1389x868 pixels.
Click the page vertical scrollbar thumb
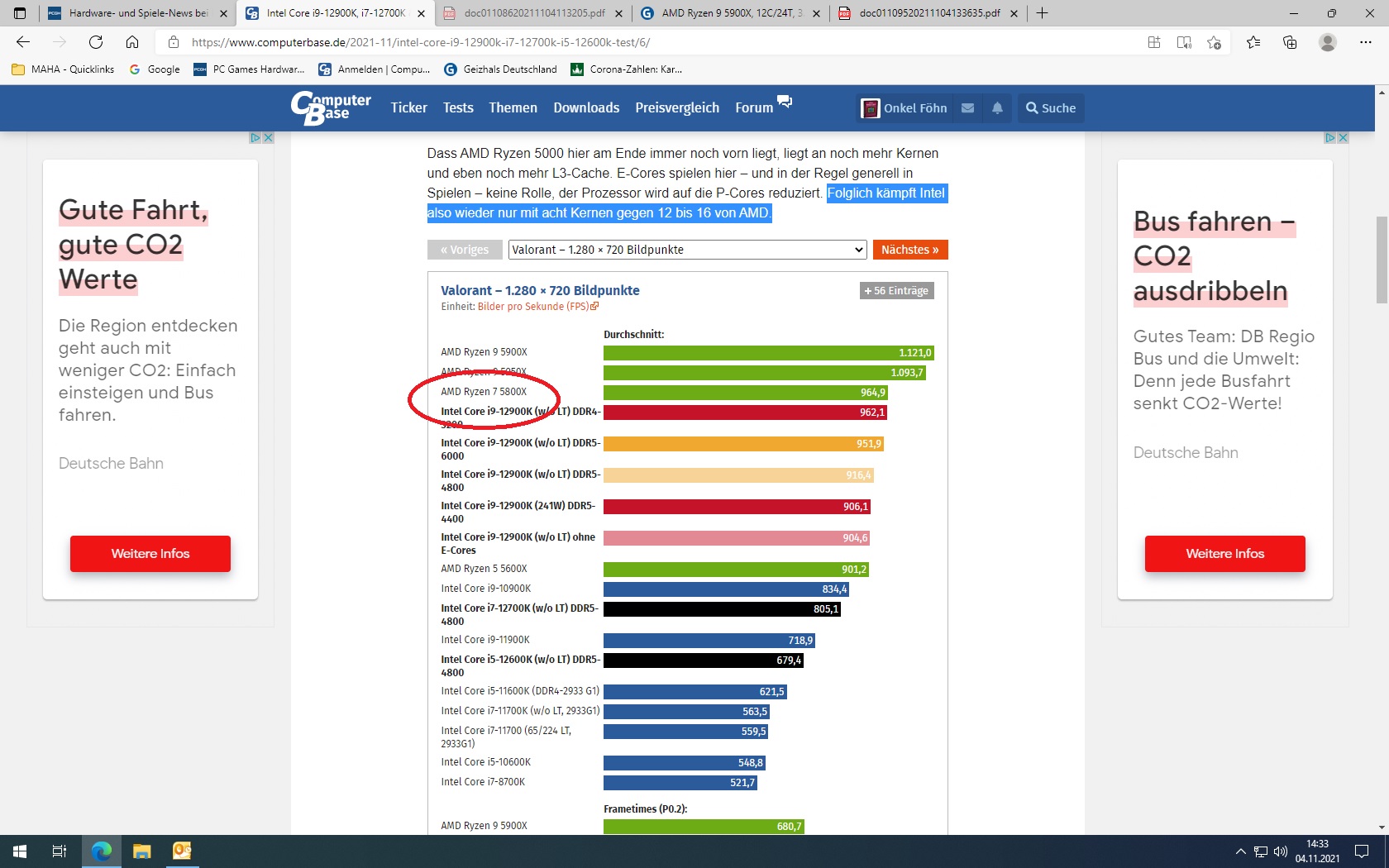(x=1382, y=260)
